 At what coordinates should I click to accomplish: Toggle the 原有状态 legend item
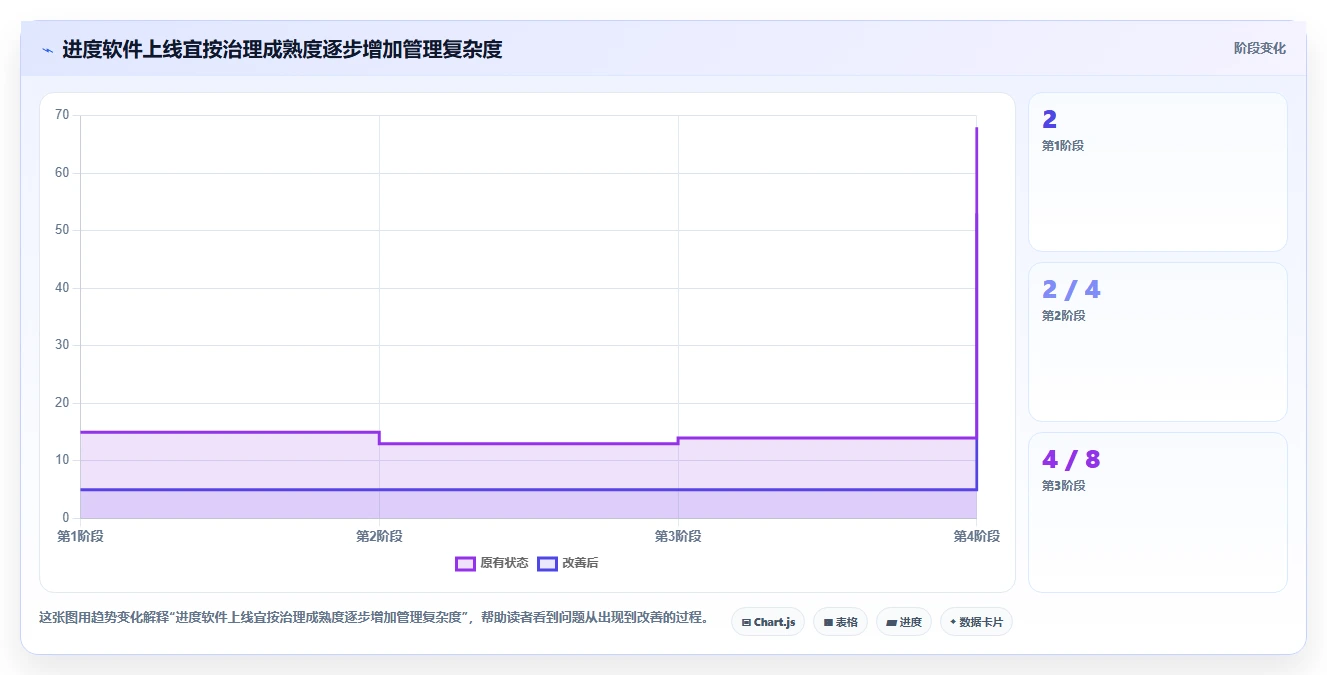pos(492,563)
